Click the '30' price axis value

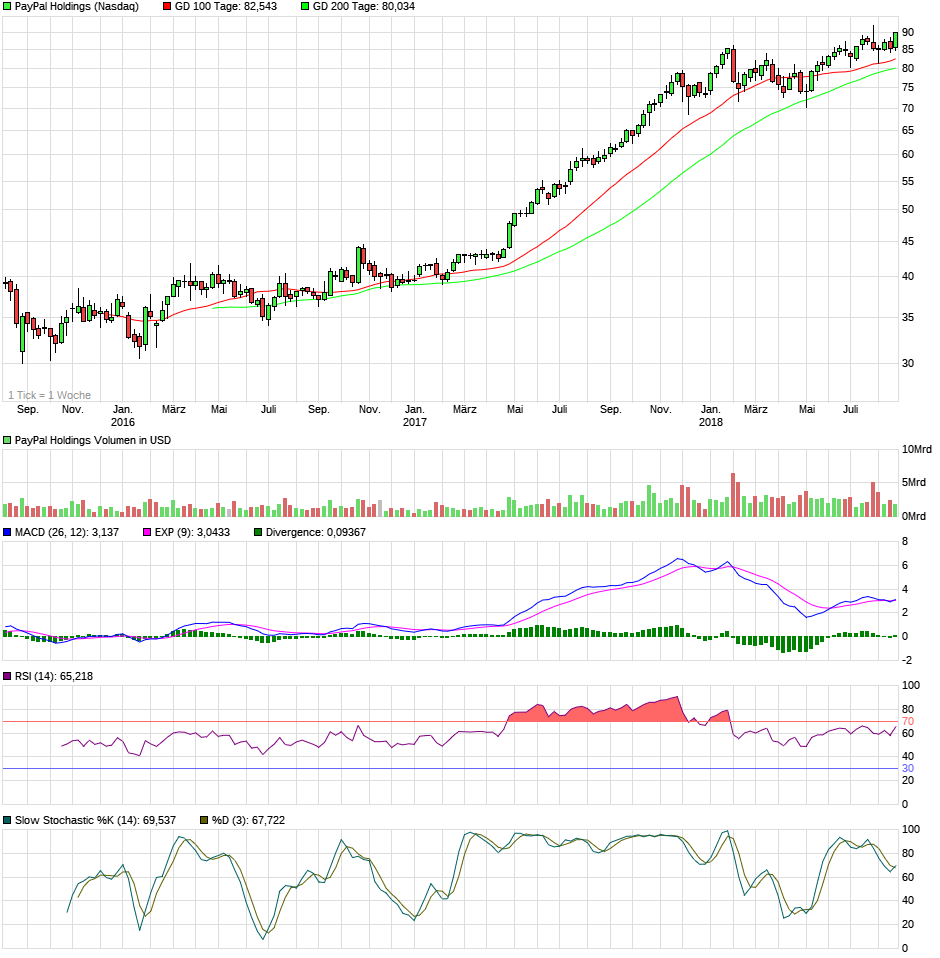(x=908, y=364)
